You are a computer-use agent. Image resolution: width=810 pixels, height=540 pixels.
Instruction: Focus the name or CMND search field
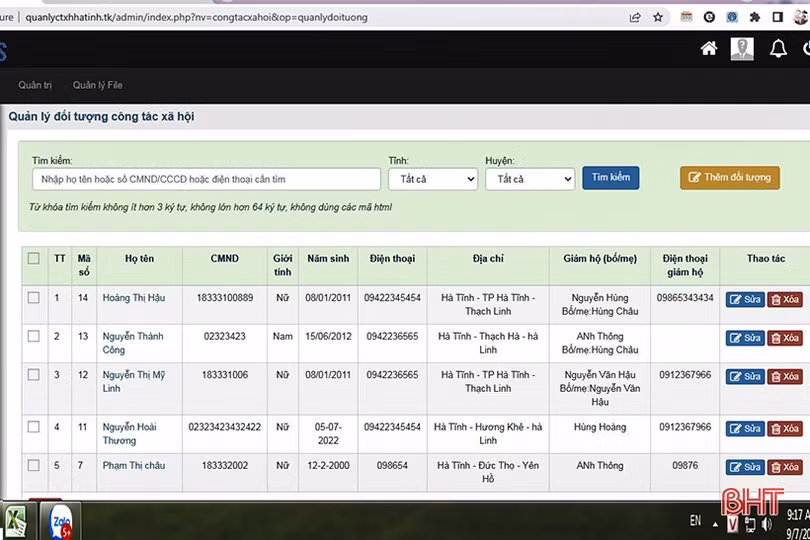[x=206, y=179]
